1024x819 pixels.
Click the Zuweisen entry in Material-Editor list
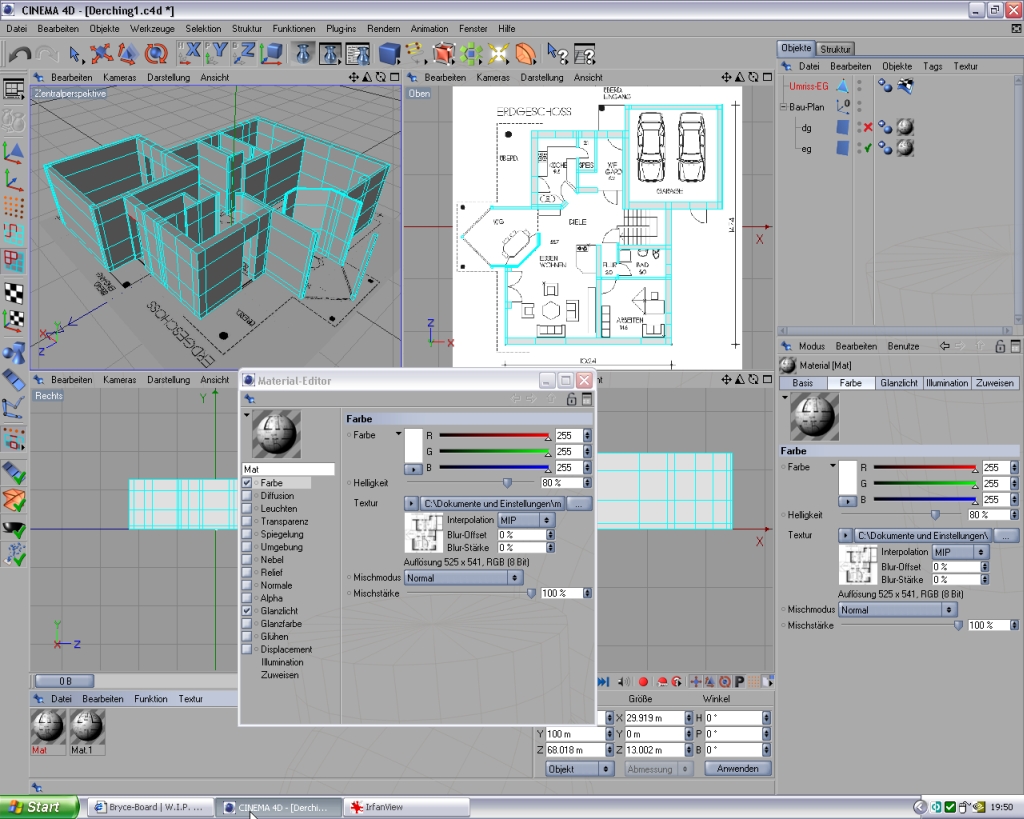pyautogui.click(x=280, y=675)
